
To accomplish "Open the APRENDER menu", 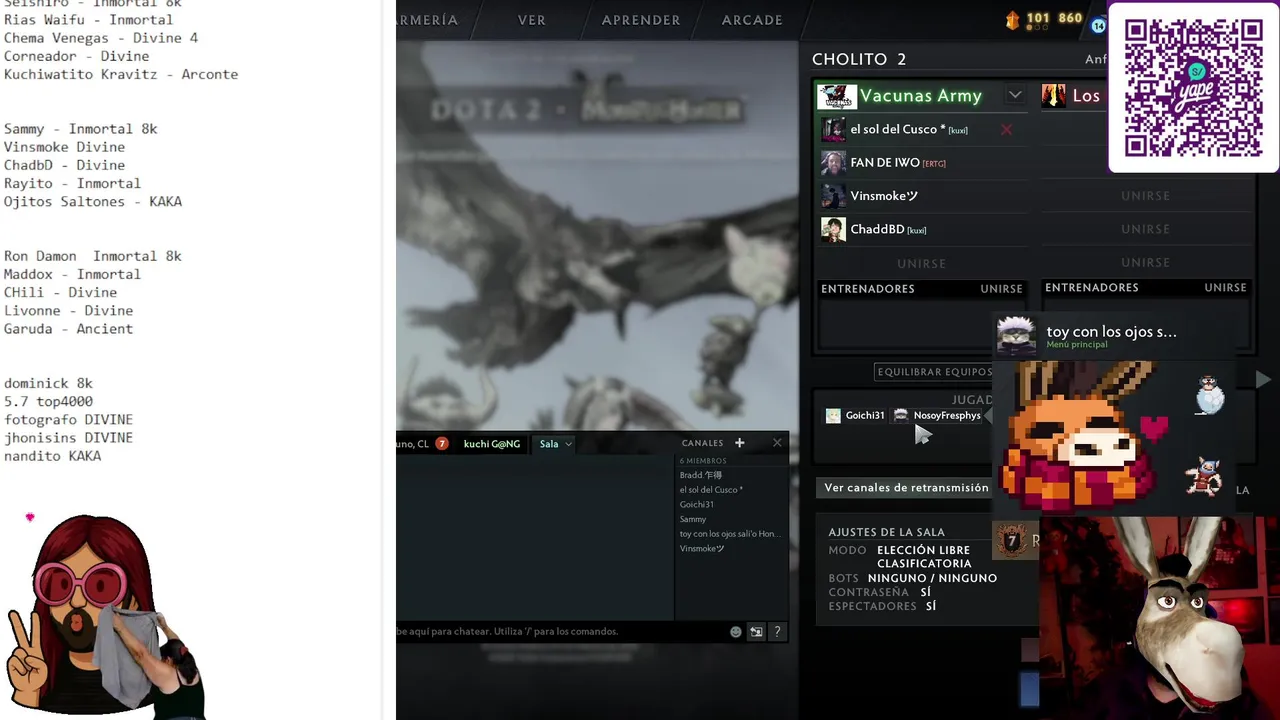I will [x=641, y=20].
